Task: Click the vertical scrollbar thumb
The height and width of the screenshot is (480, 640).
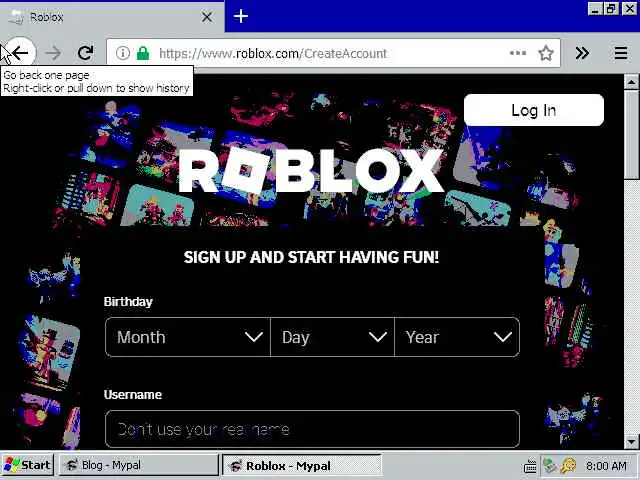Action: [631, 134]
